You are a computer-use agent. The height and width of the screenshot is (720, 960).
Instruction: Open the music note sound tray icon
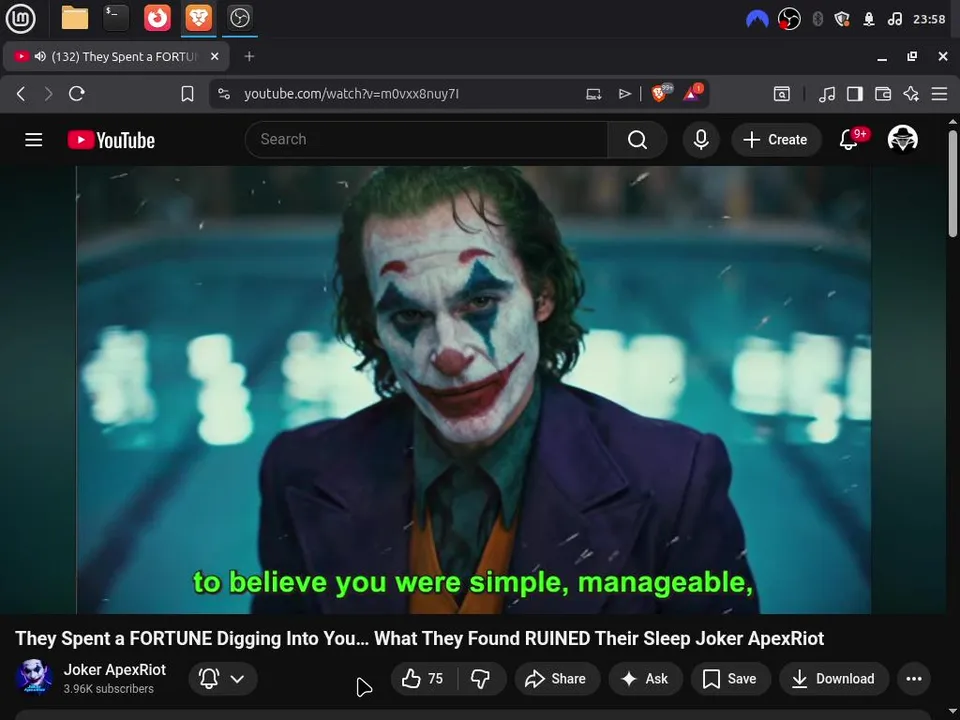(x=894, y=19)
